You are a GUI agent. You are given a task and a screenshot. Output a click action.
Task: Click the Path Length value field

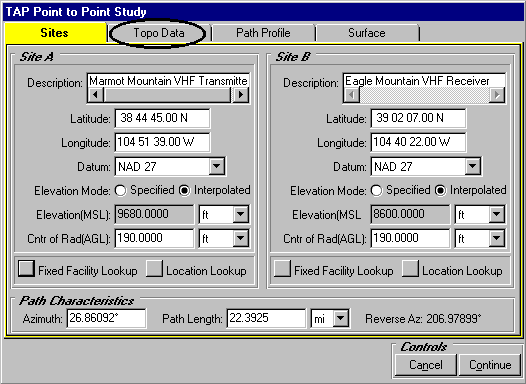266,318
